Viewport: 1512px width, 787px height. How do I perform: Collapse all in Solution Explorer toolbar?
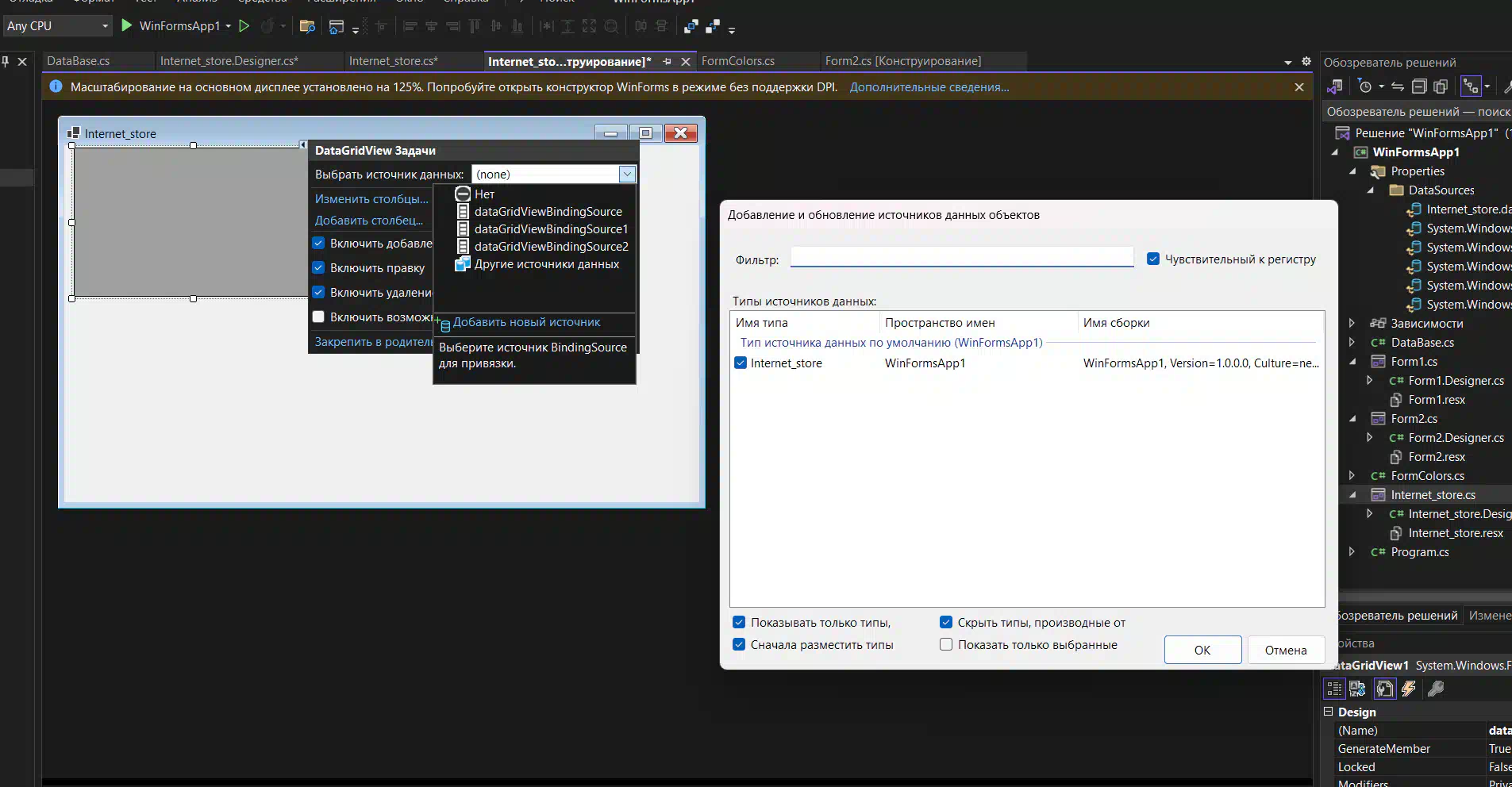click(1419, 86)
